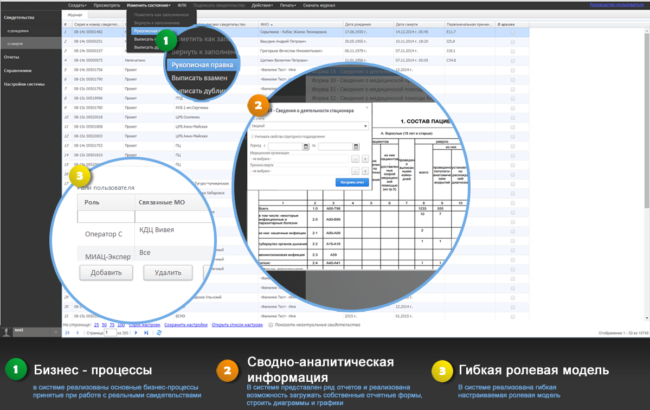650x410 pixels.
Task: Check the first row's checkbox in last column
Action: click(x=513, y=31)
